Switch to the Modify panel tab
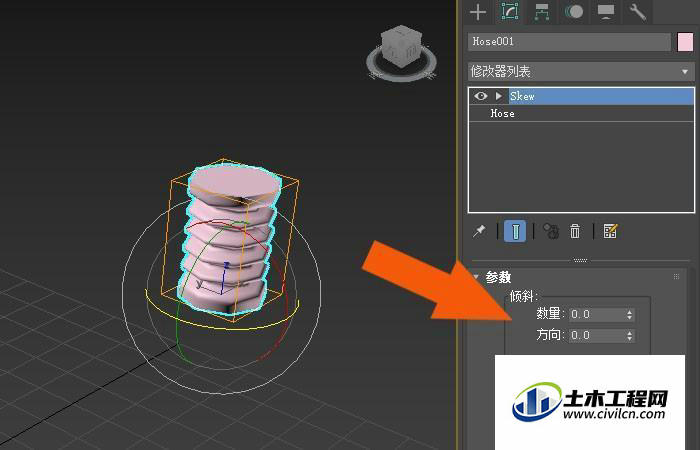700x450 pixels. tap(510, 12)
